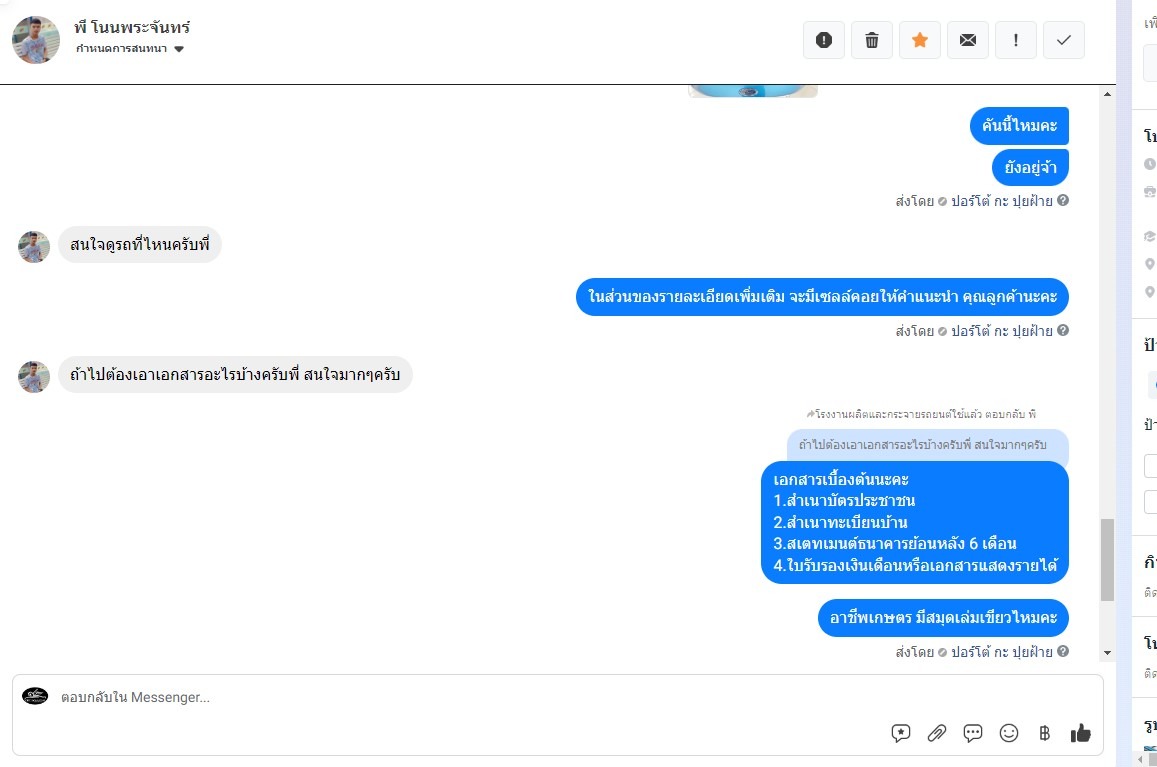Open saved replies icon in composer
This screenshot has width=1157, height=767.
[900, 733]
